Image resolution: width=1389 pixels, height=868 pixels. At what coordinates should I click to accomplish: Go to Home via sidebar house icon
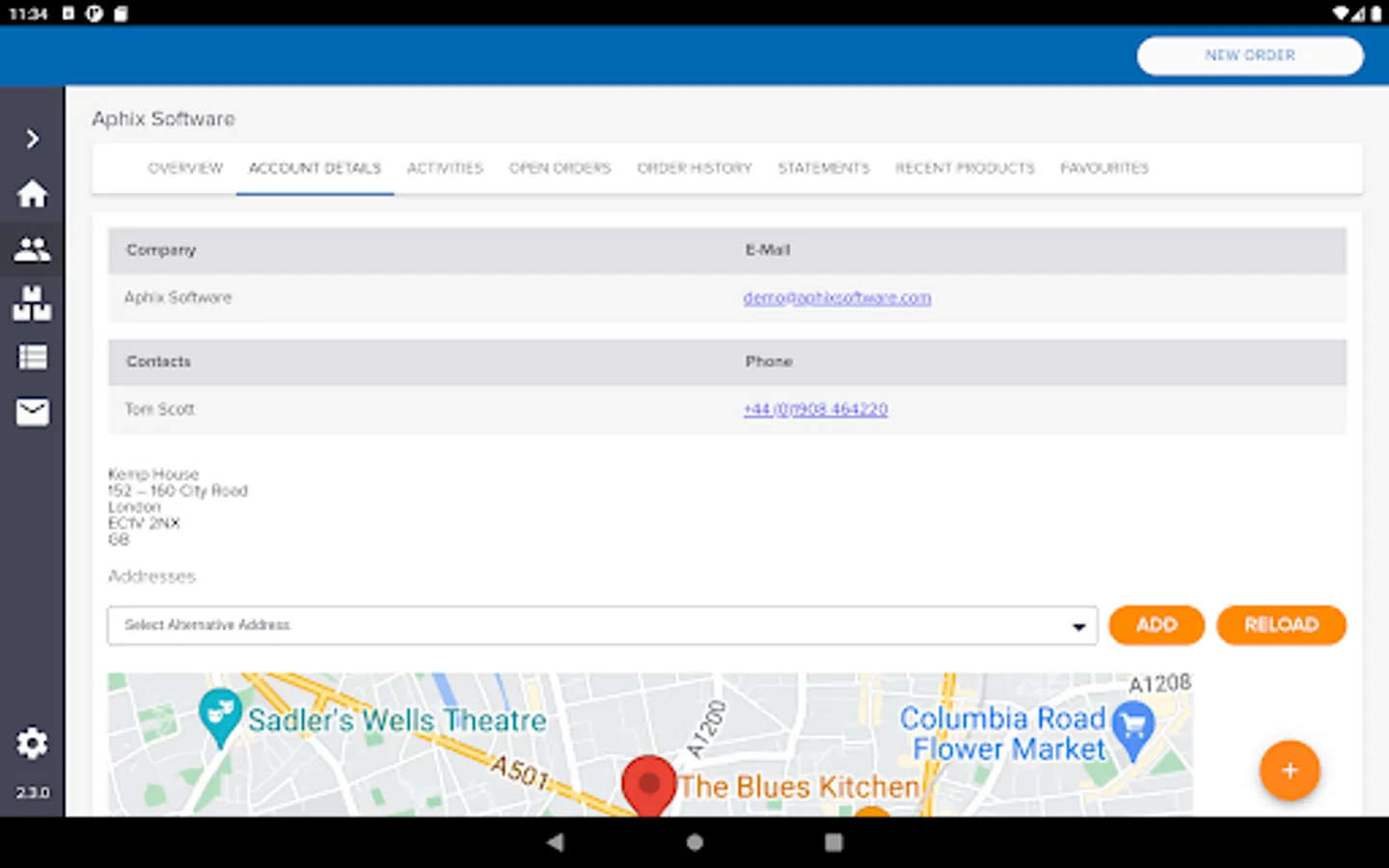click(32, 194)
